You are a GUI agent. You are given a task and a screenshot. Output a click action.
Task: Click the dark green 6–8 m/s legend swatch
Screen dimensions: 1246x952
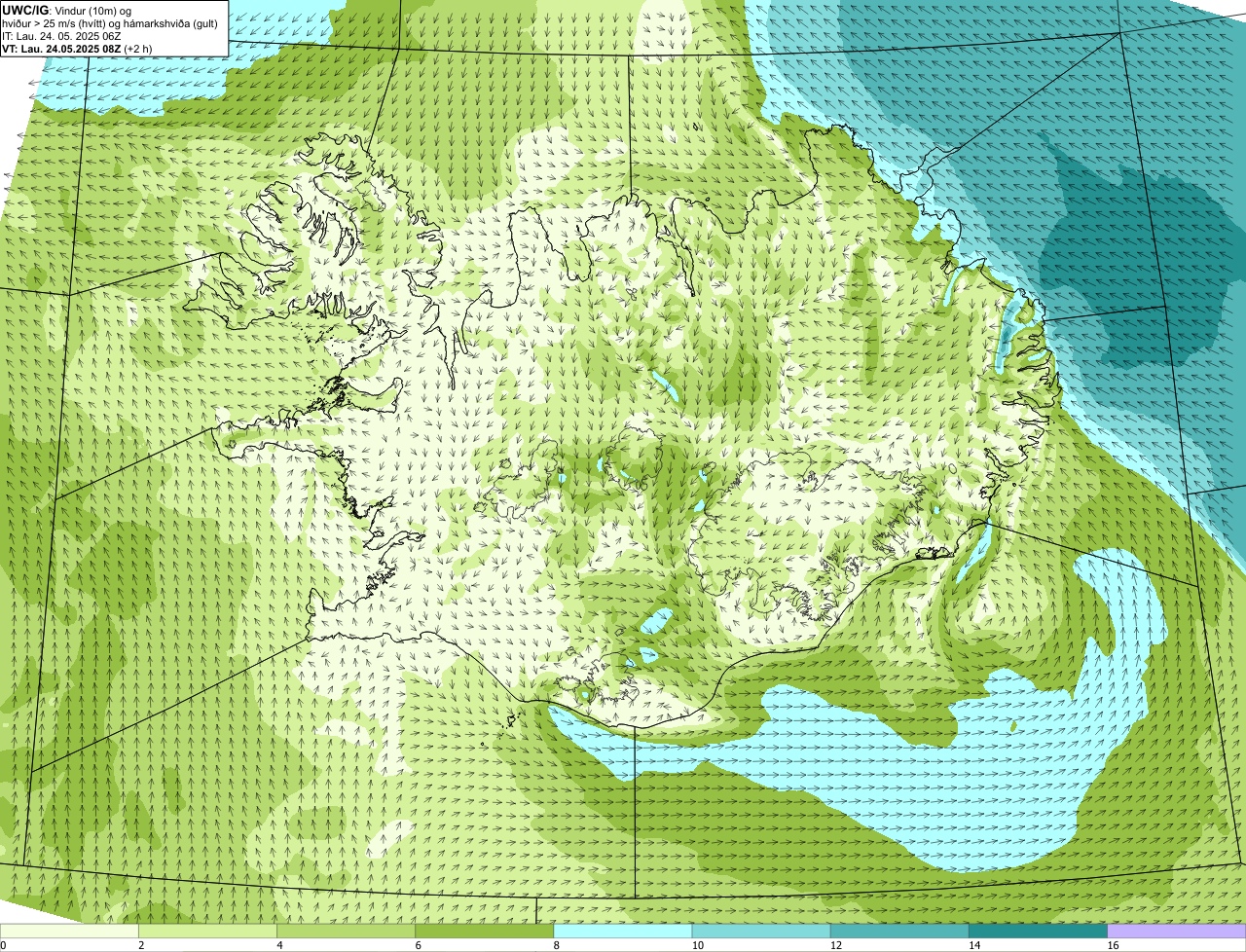(484, 932)
